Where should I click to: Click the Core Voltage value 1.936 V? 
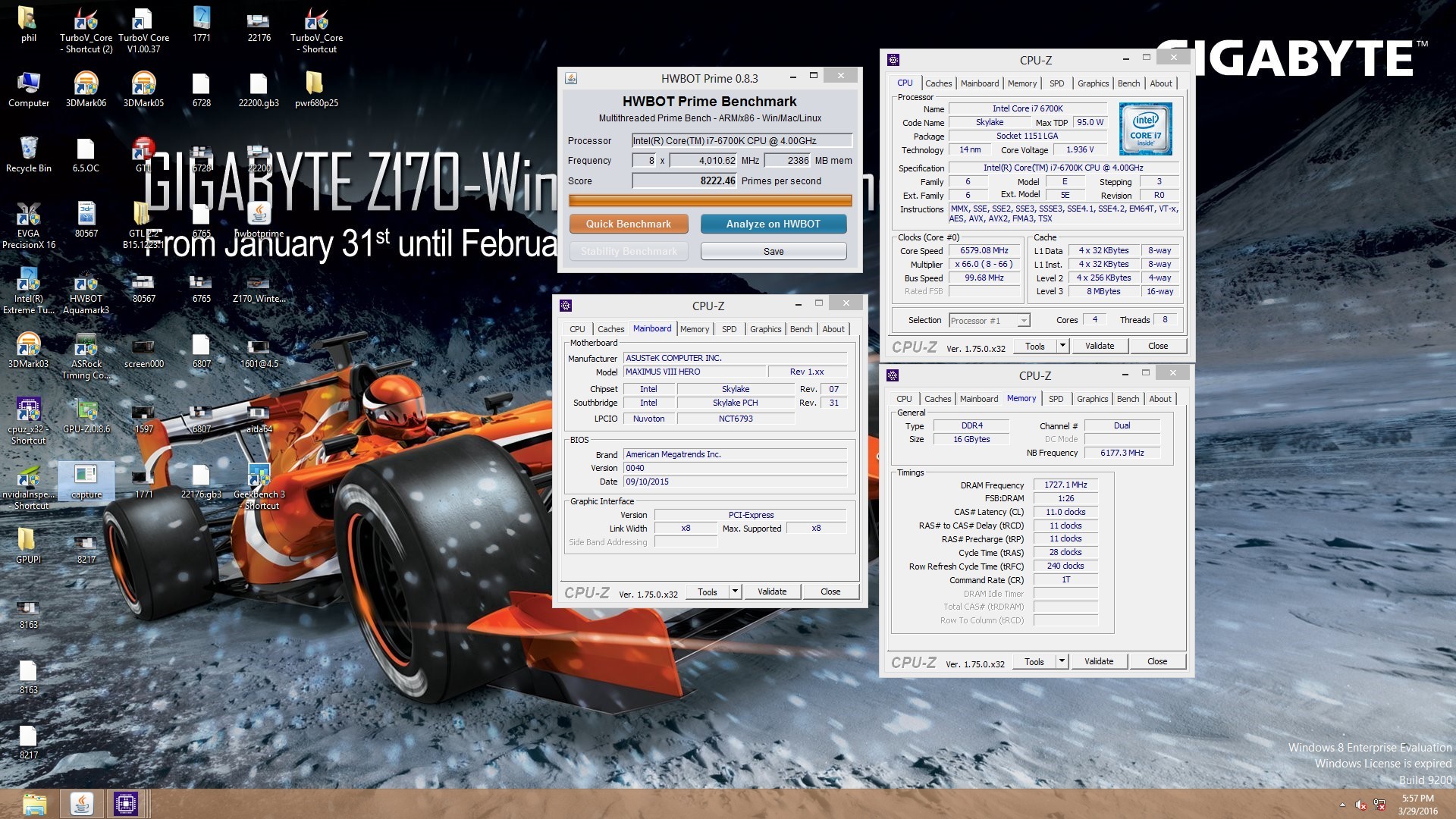pos(1080,149)
